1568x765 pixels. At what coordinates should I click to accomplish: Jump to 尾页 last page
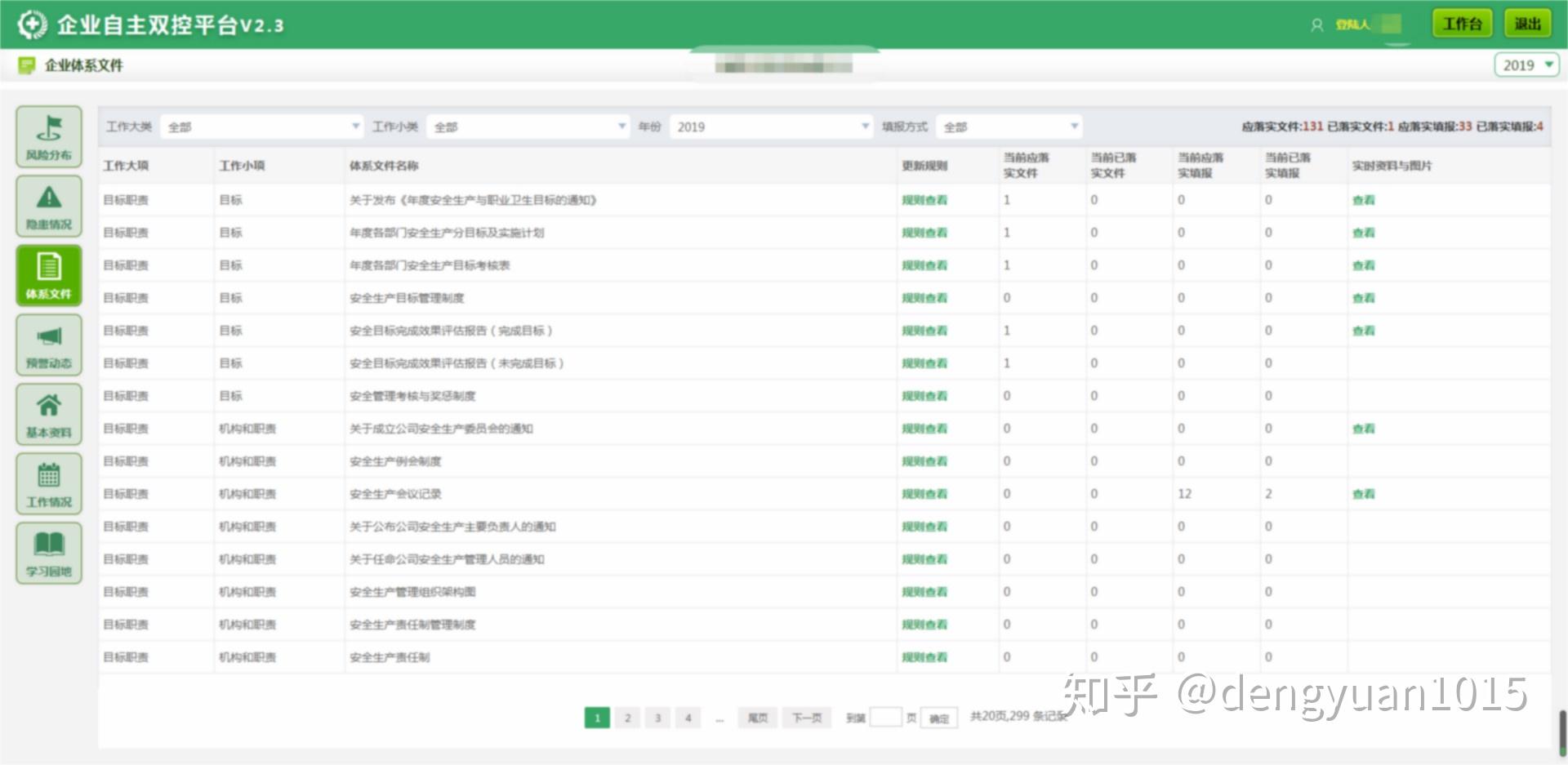757,718
